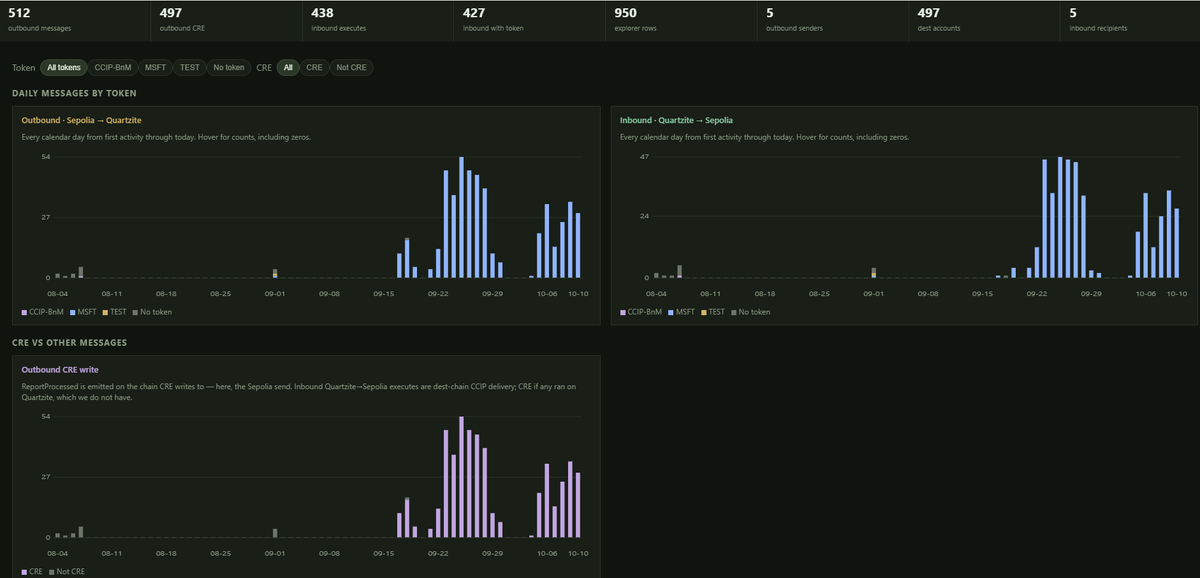Viewport: 1200px width, 578px height.
Task: Click the 09-01 axis label in Outbound token chart
Action: point(274,294)
